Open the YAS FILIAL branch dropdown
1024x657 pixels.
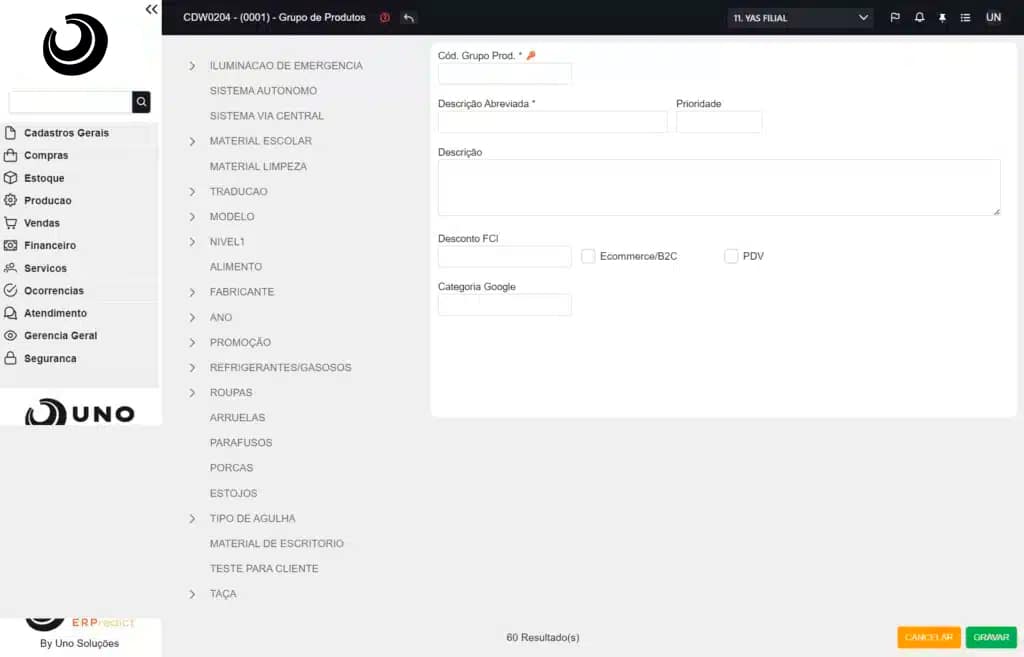800,18
